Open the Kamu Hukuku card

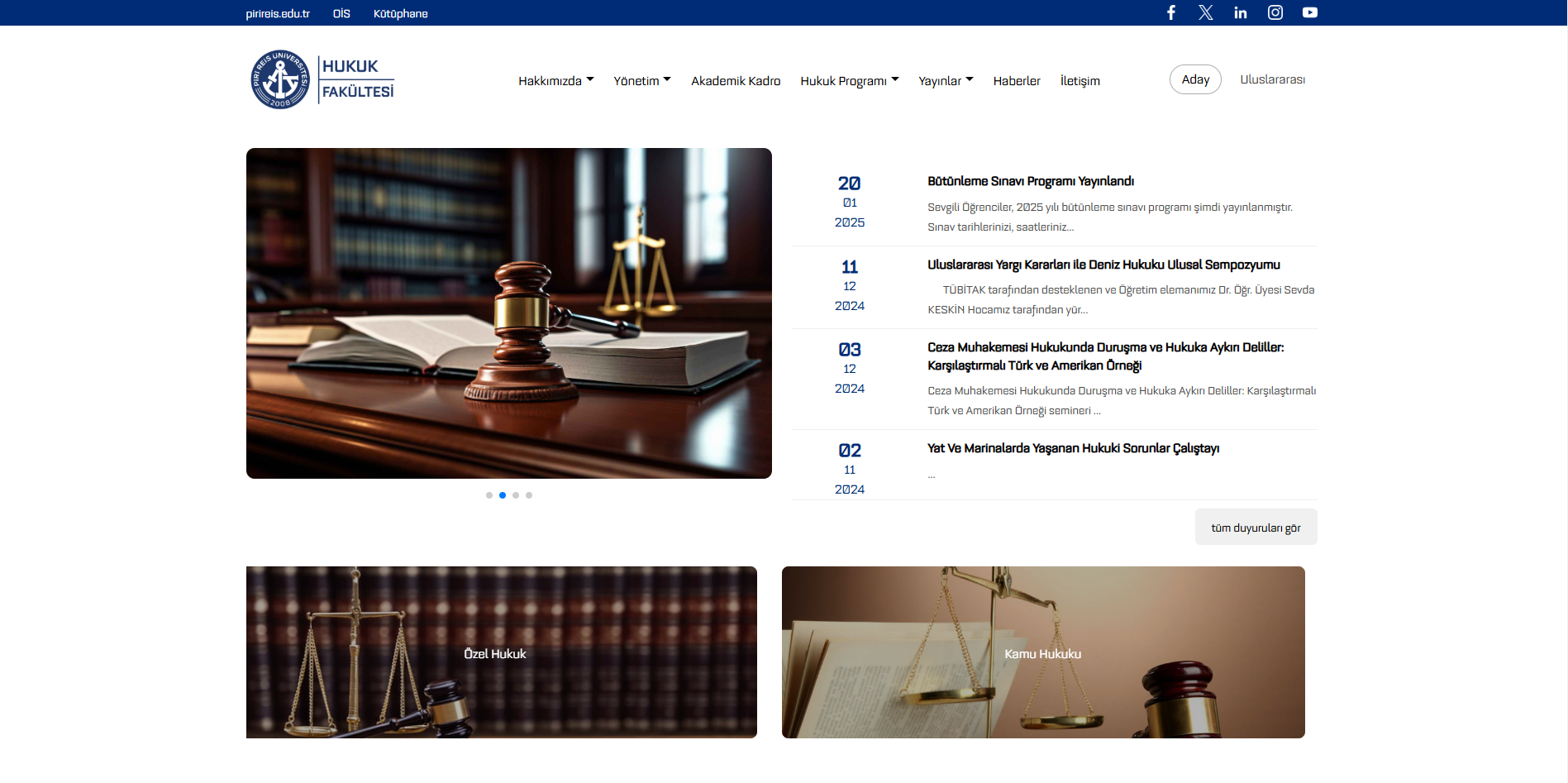(1043, 652)
